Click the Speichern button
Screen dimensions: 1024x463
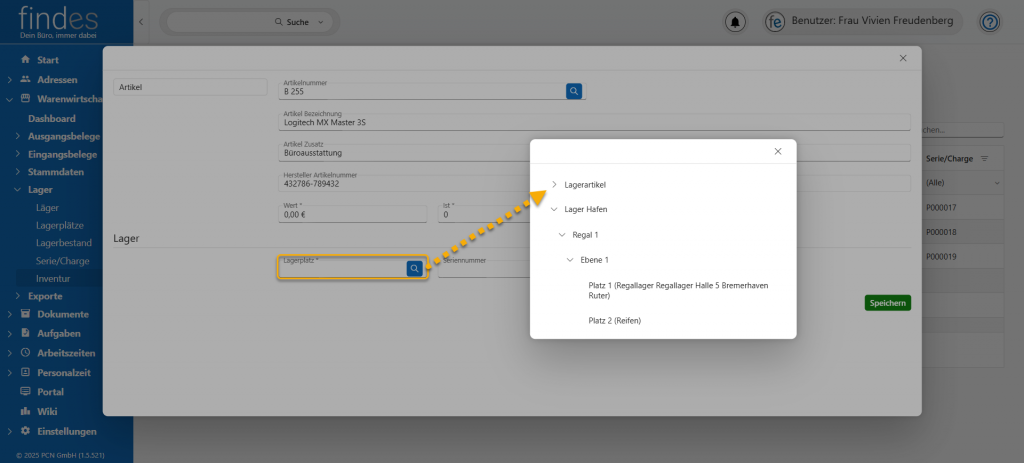click(x=887, y=303)
